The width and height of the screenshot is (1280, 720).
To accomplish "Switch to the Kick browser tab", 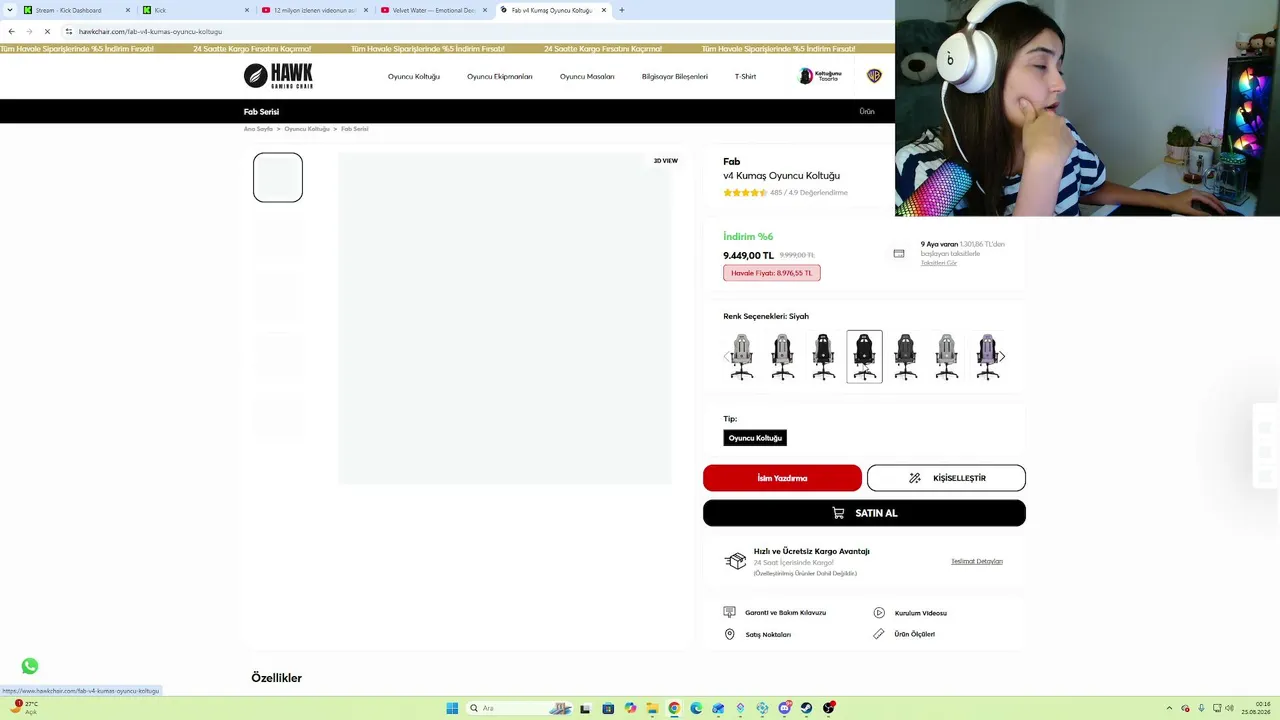I will pyautogui.click(x=196, y=10).
